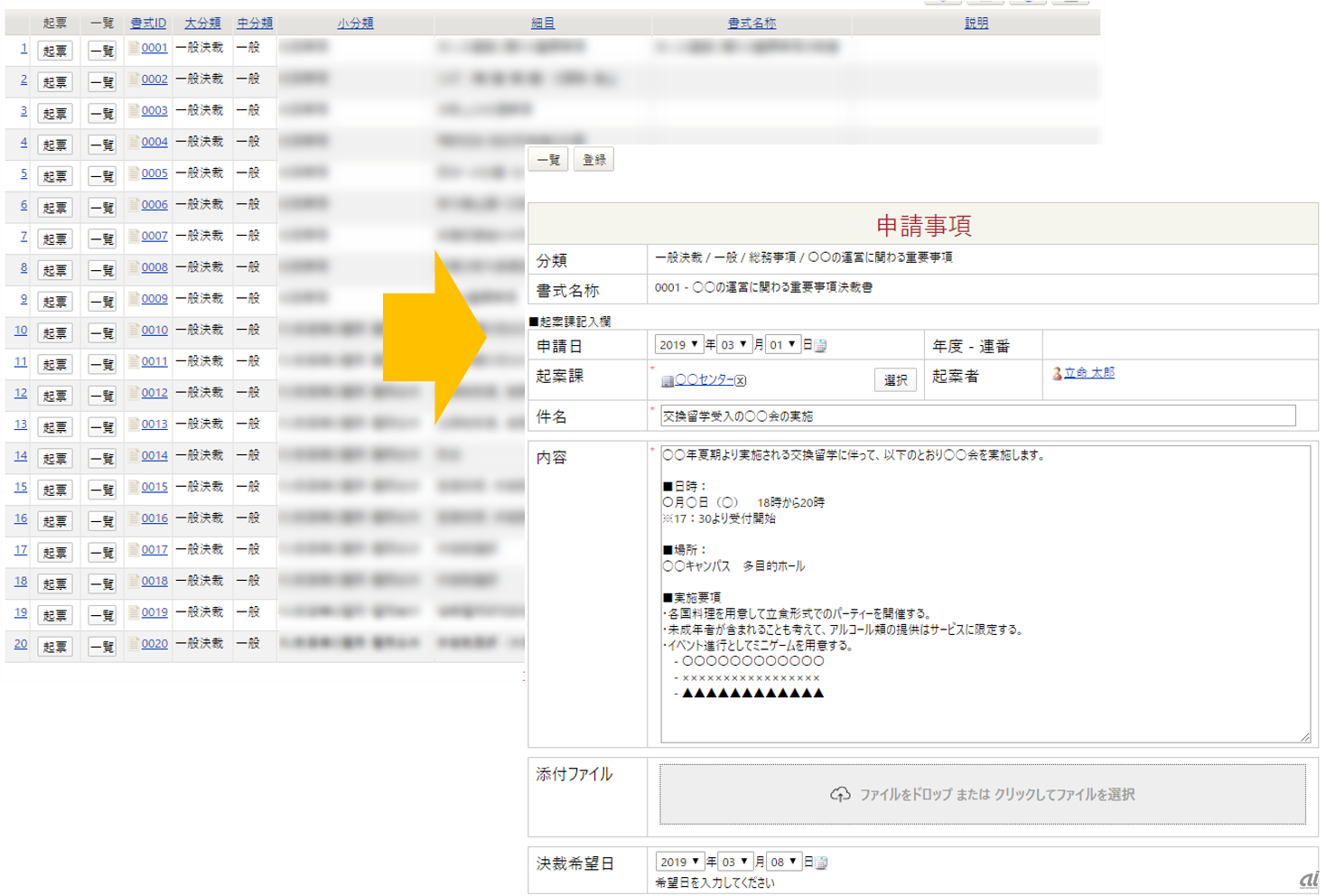Sort the list by the 小分類 column header

pos(355,23)
